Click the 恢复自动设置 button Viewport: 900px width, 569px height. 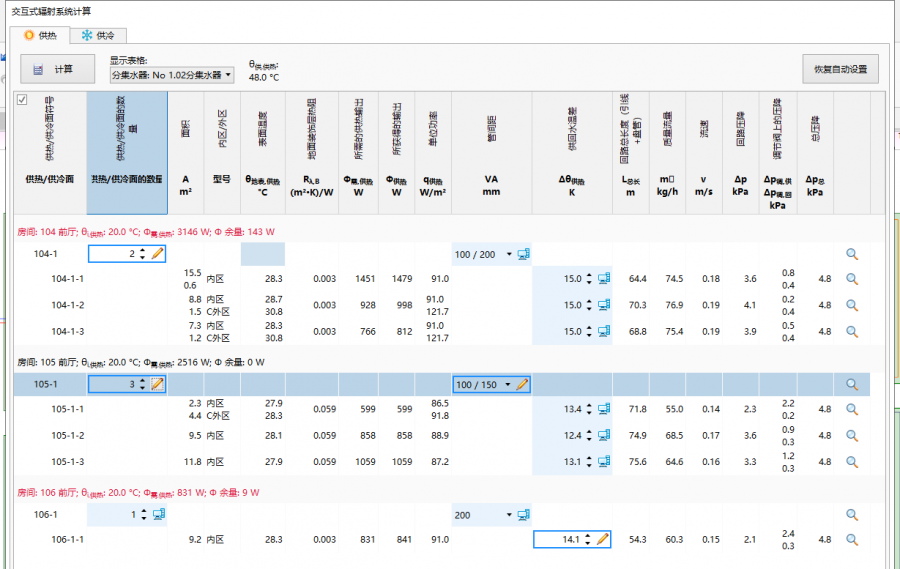(x=840, y=69)
